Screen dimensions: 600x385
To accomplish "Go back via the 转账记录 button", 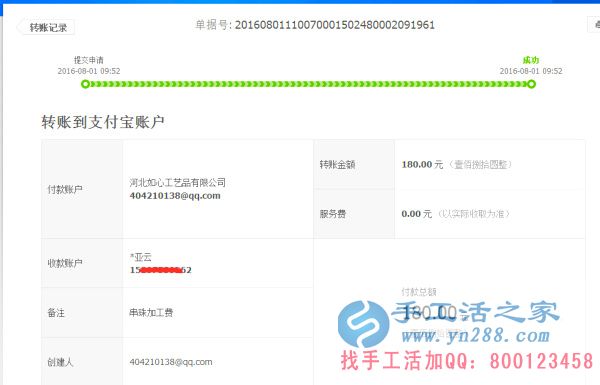I will click(x=47, y=28).
